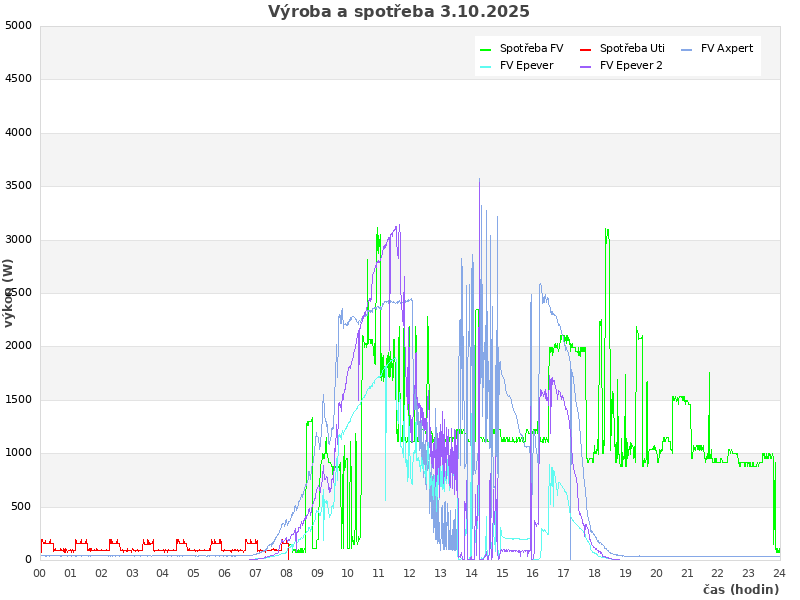Viewport: 800px width, 600px height.
Task: Click the blue FV Axpert legend swatch
Action: pos(687,49)
